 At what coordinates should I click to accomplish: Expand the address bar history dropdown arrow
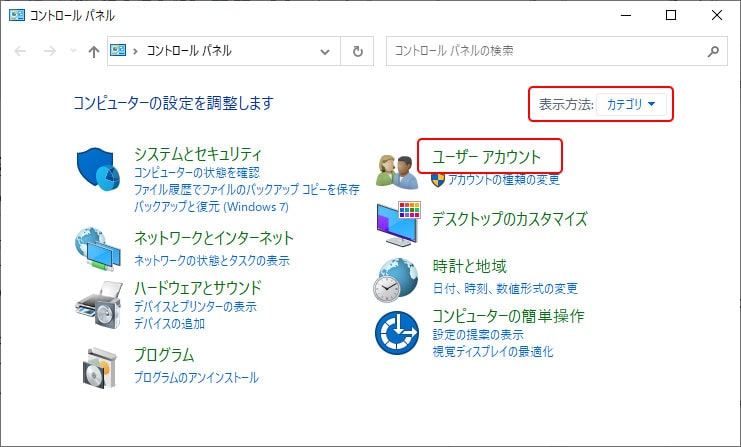(x=325, y=51)
